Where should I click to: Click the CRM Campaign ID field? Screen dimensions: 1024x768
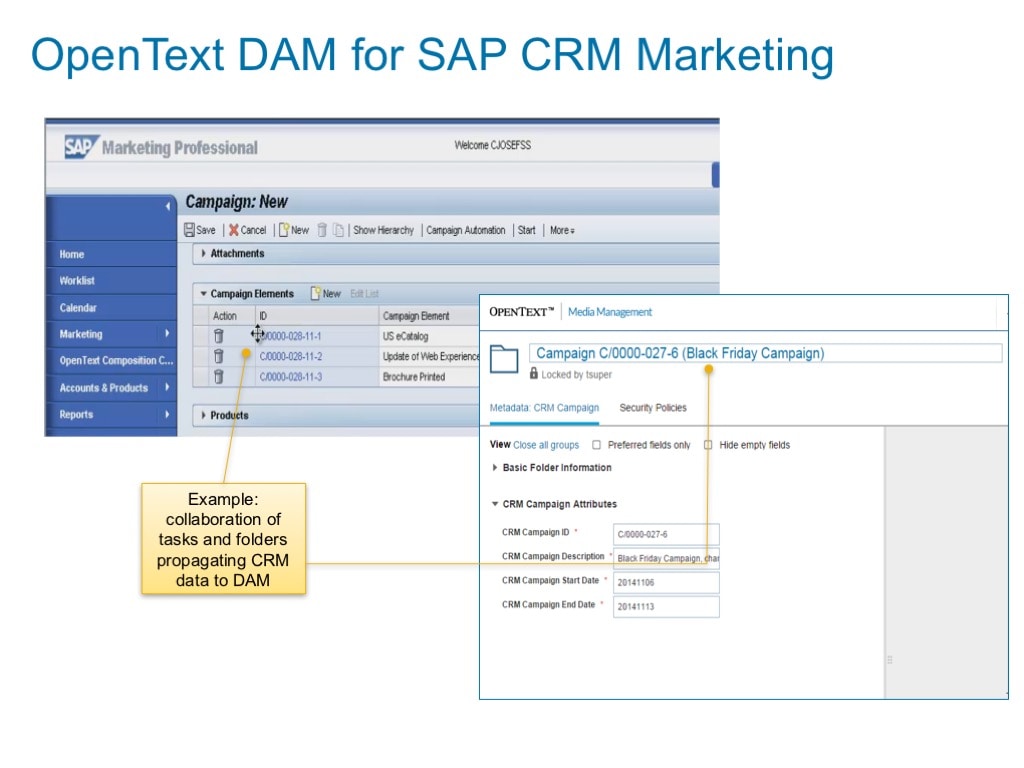666,534
